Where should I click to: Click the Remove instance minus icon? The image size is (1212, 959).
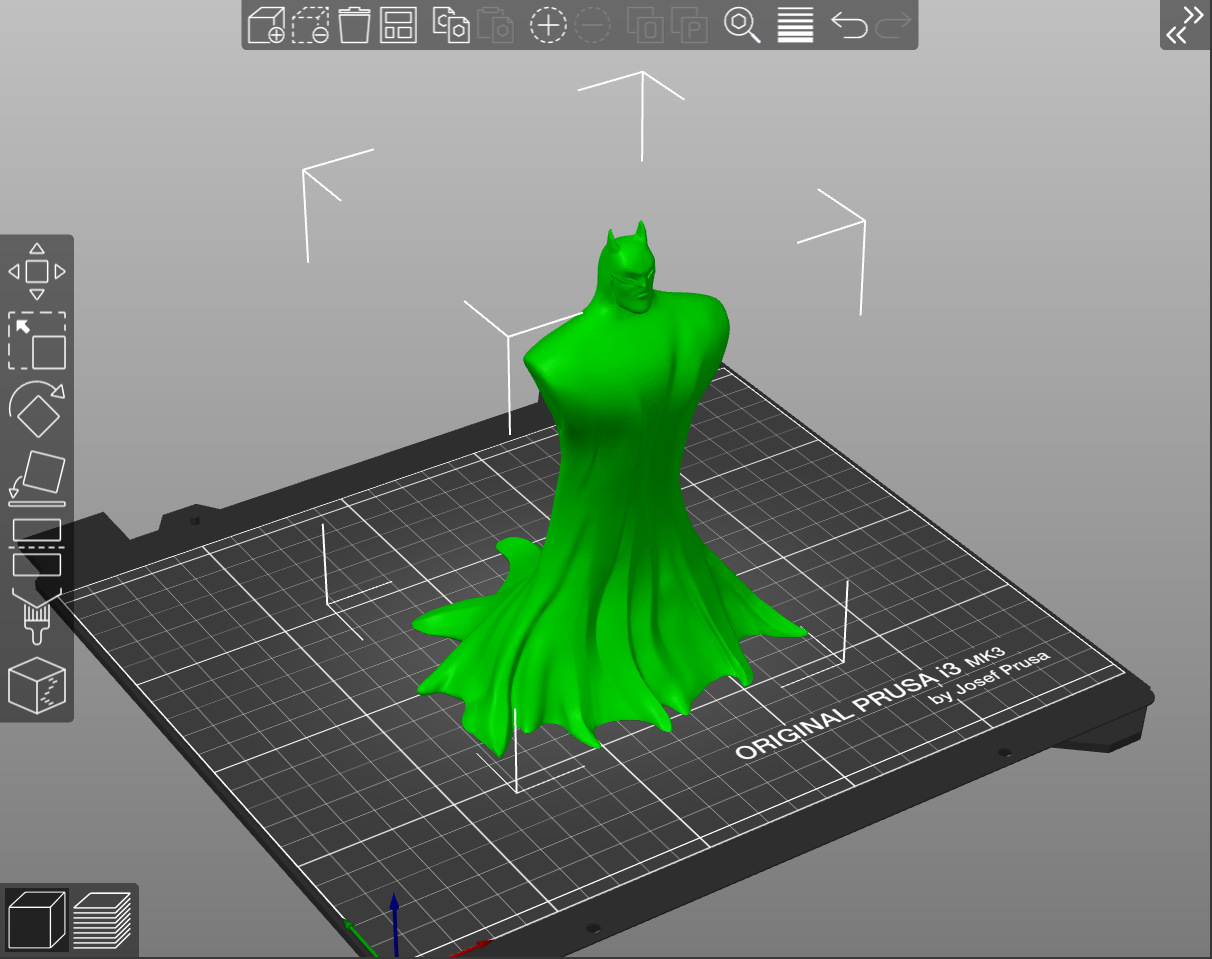point(593,25)
